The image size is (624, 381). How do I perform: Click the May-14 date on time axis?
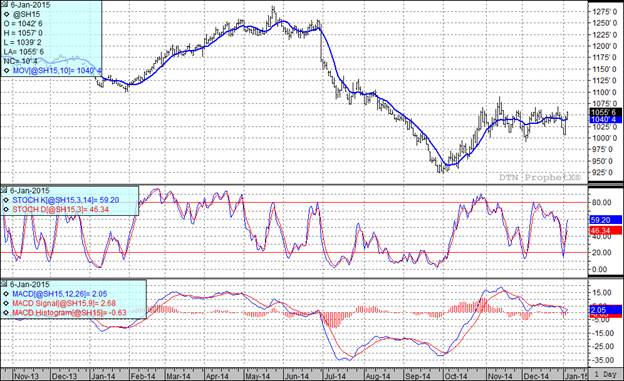[257, 376]
